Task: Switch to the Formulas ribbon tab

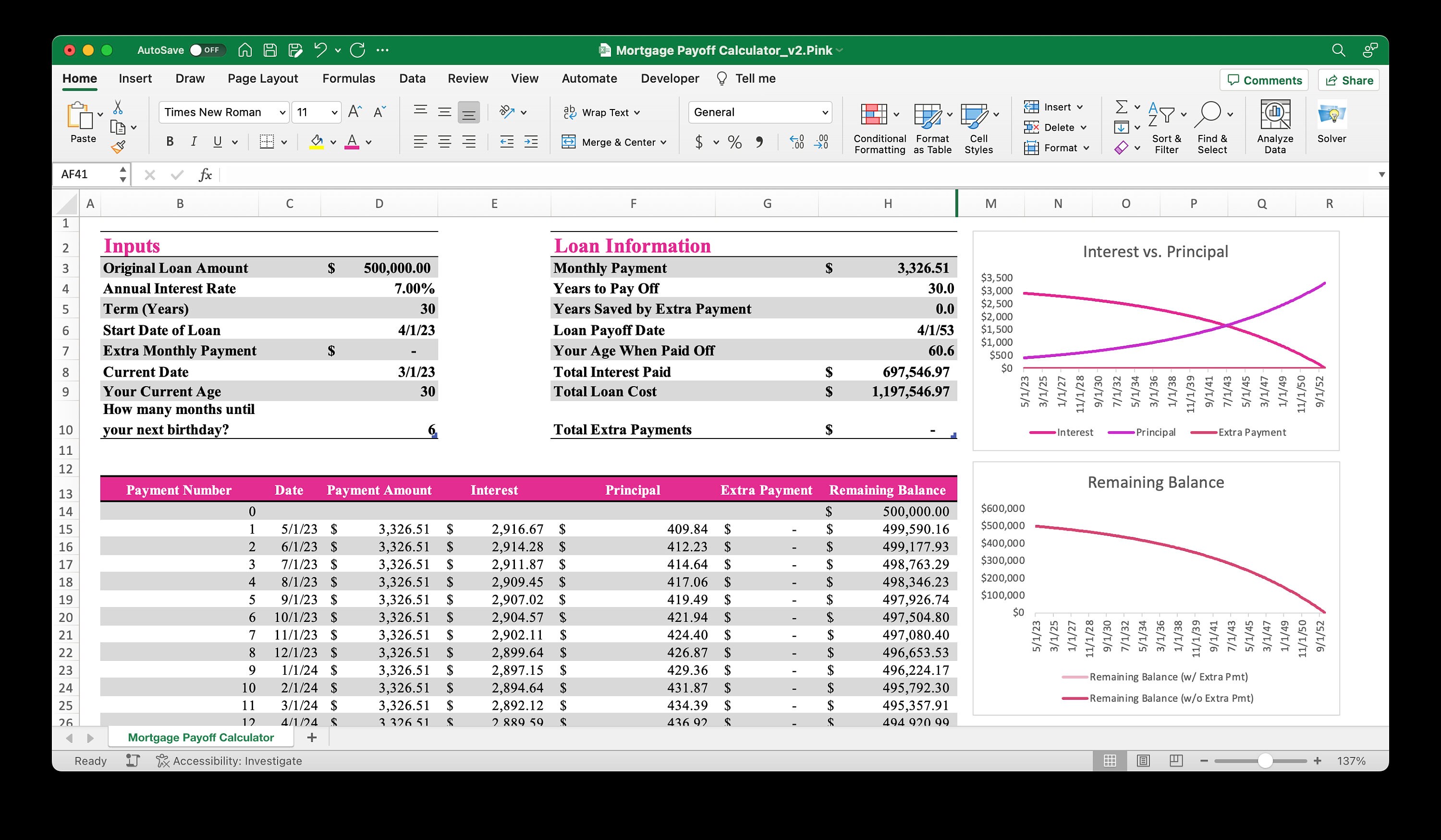Action: point(348,78)
